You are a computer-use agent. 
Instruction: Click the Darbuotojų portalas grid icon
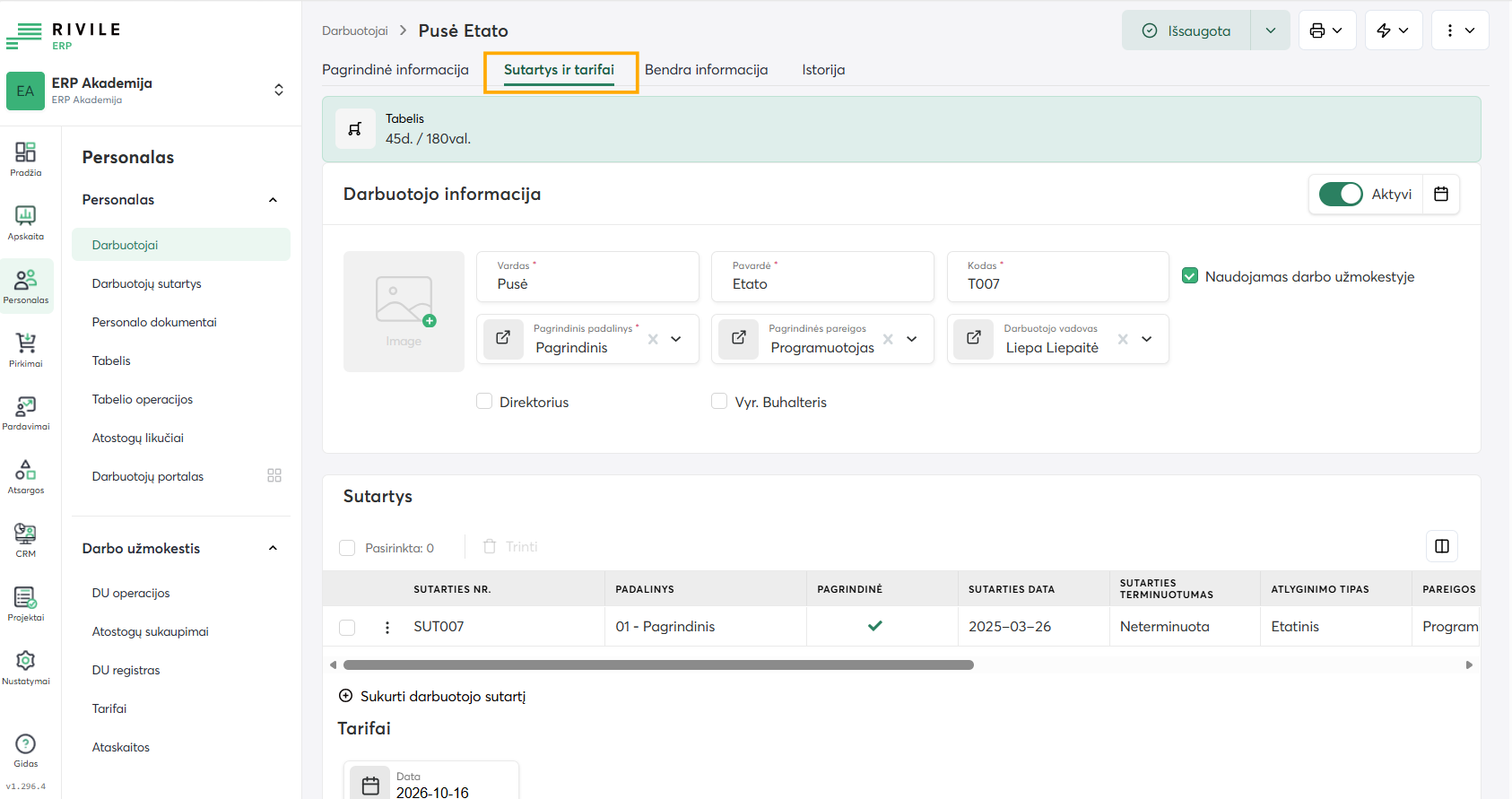(x=274, y=475)
